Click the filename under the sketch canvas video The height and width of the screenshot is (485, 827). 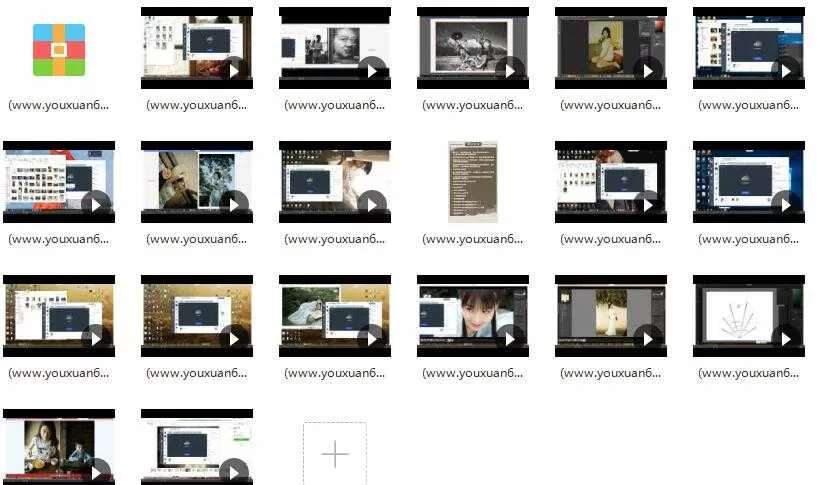click(x=748, y=373)
